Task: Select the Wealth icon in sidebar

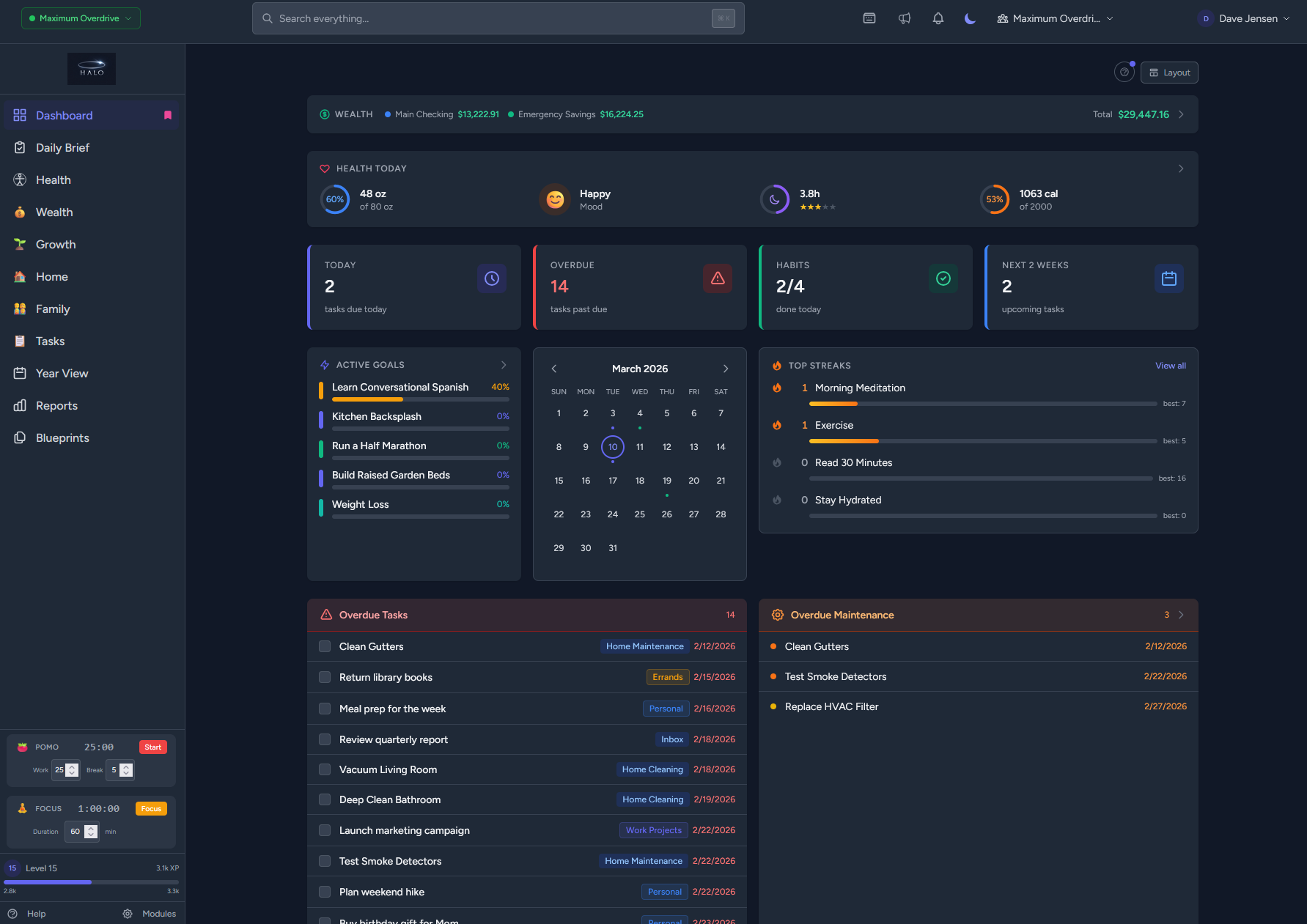Action: (x=20, y=212)
